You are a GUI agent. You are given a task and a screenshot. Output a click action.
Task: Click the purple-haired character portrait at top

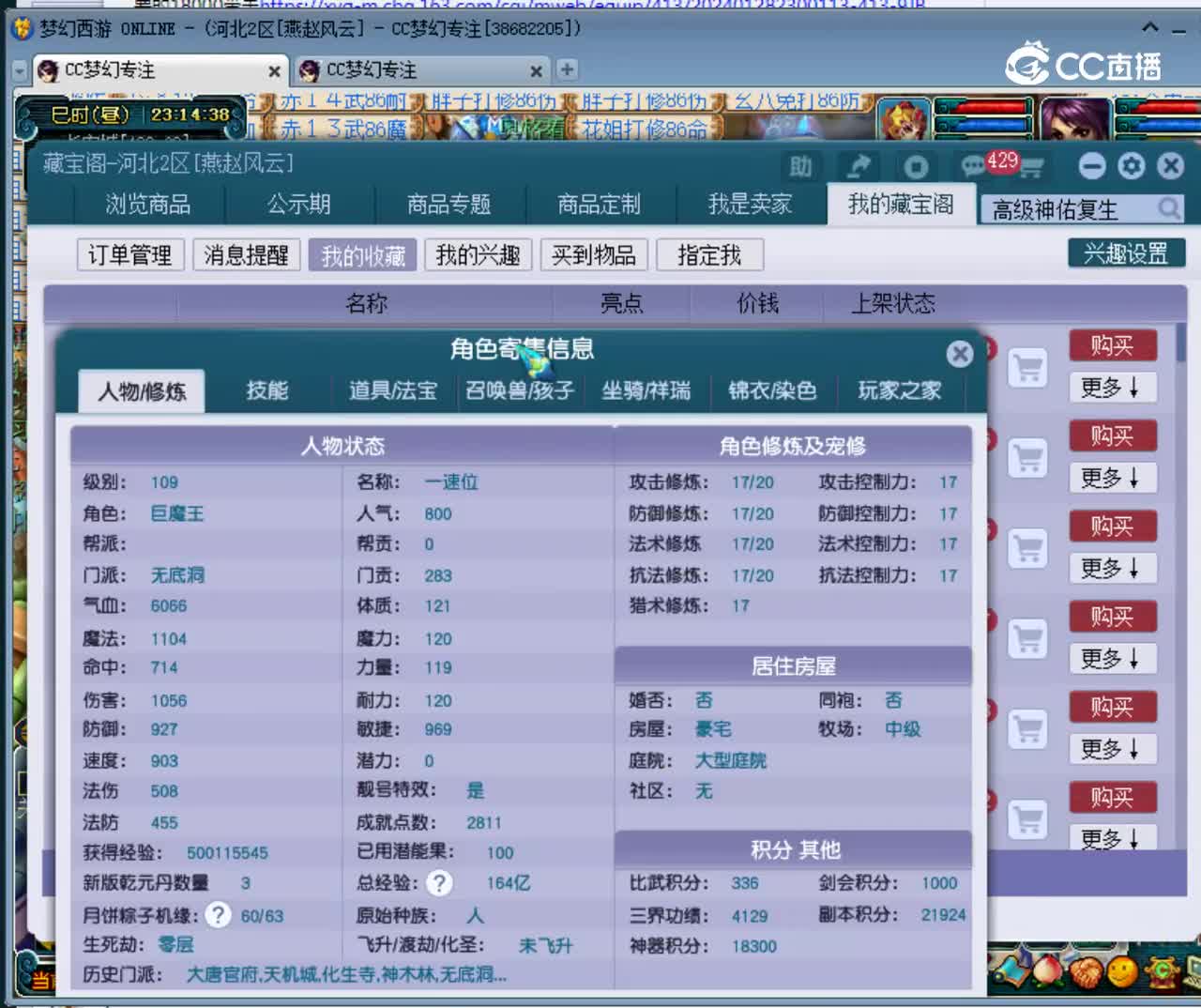(1075, 118)
